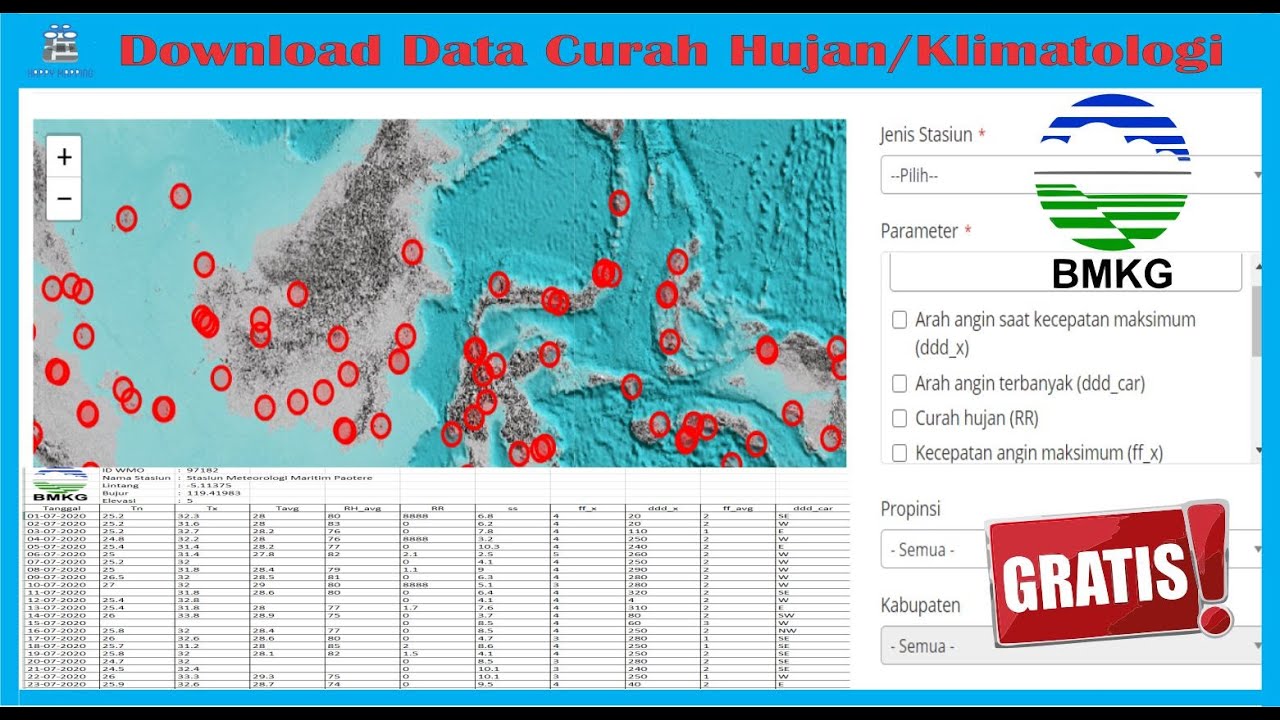Select the station marker on Halmahera island
This screenshot has height=720, width=1280.
pyautogui.click(x=677, y=262)
